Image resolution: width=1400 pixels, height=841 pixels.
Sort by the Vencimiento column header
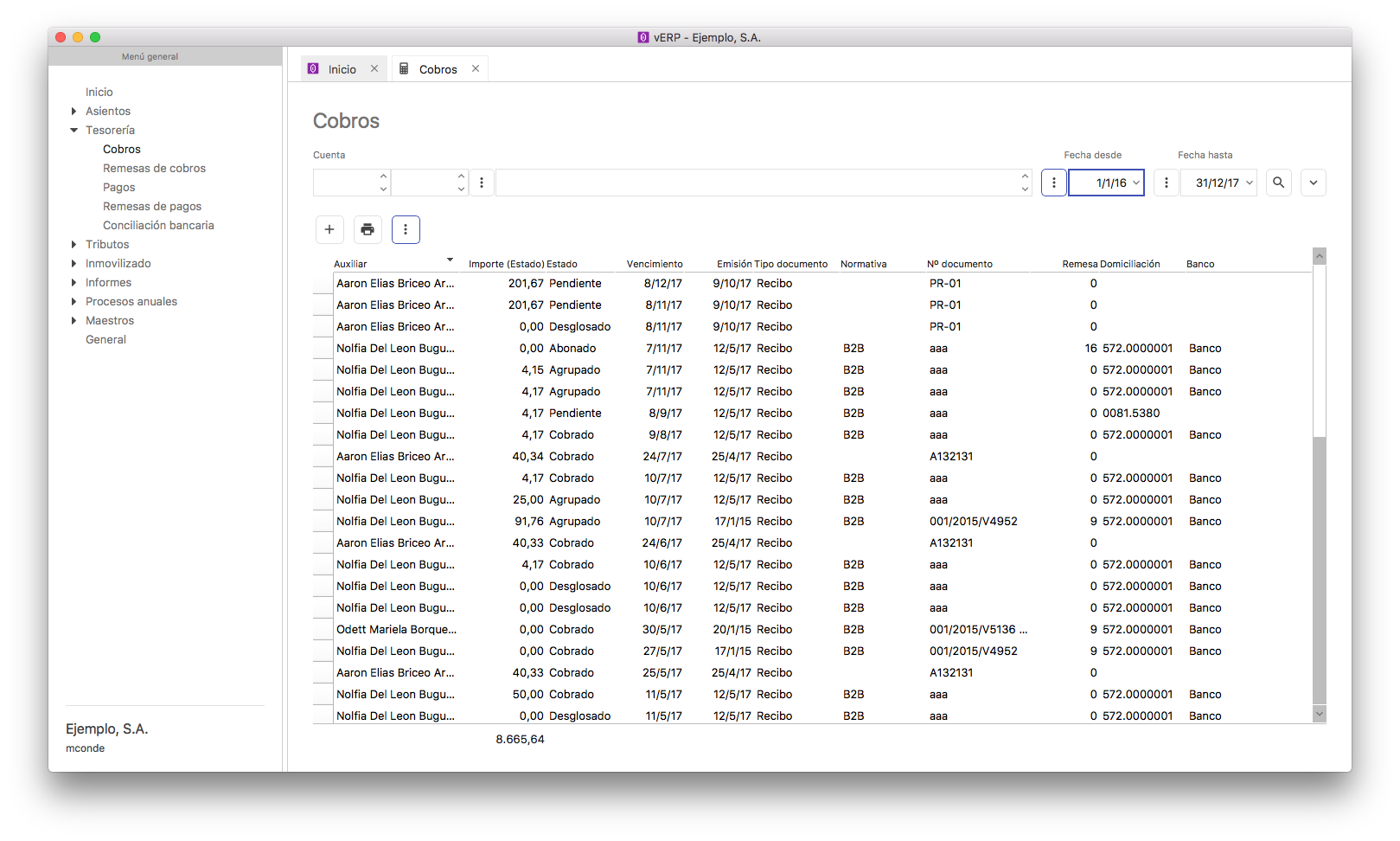[x=654, y=264]
